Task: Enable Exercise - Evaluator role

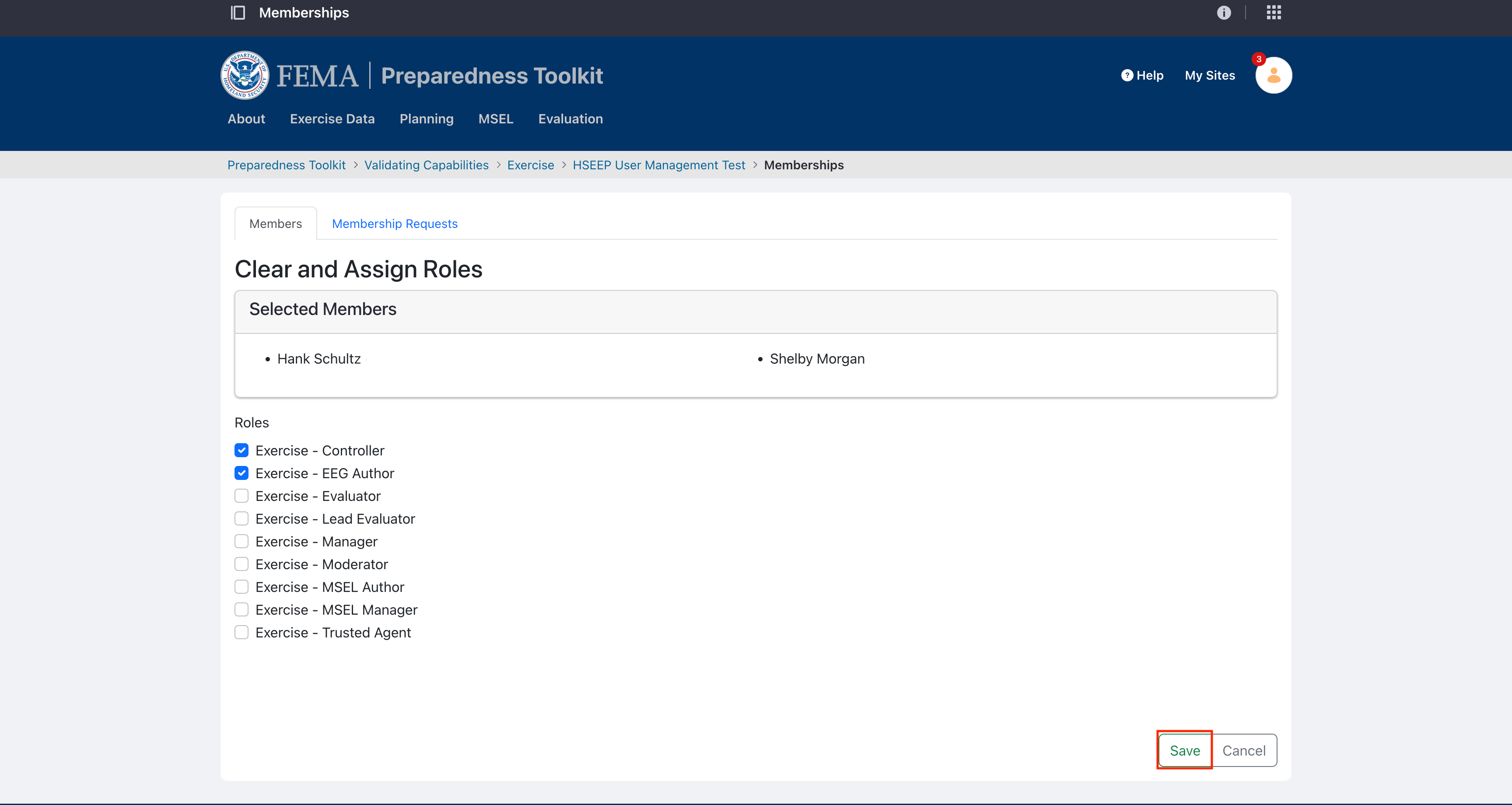Action: [x=241, y=496]
